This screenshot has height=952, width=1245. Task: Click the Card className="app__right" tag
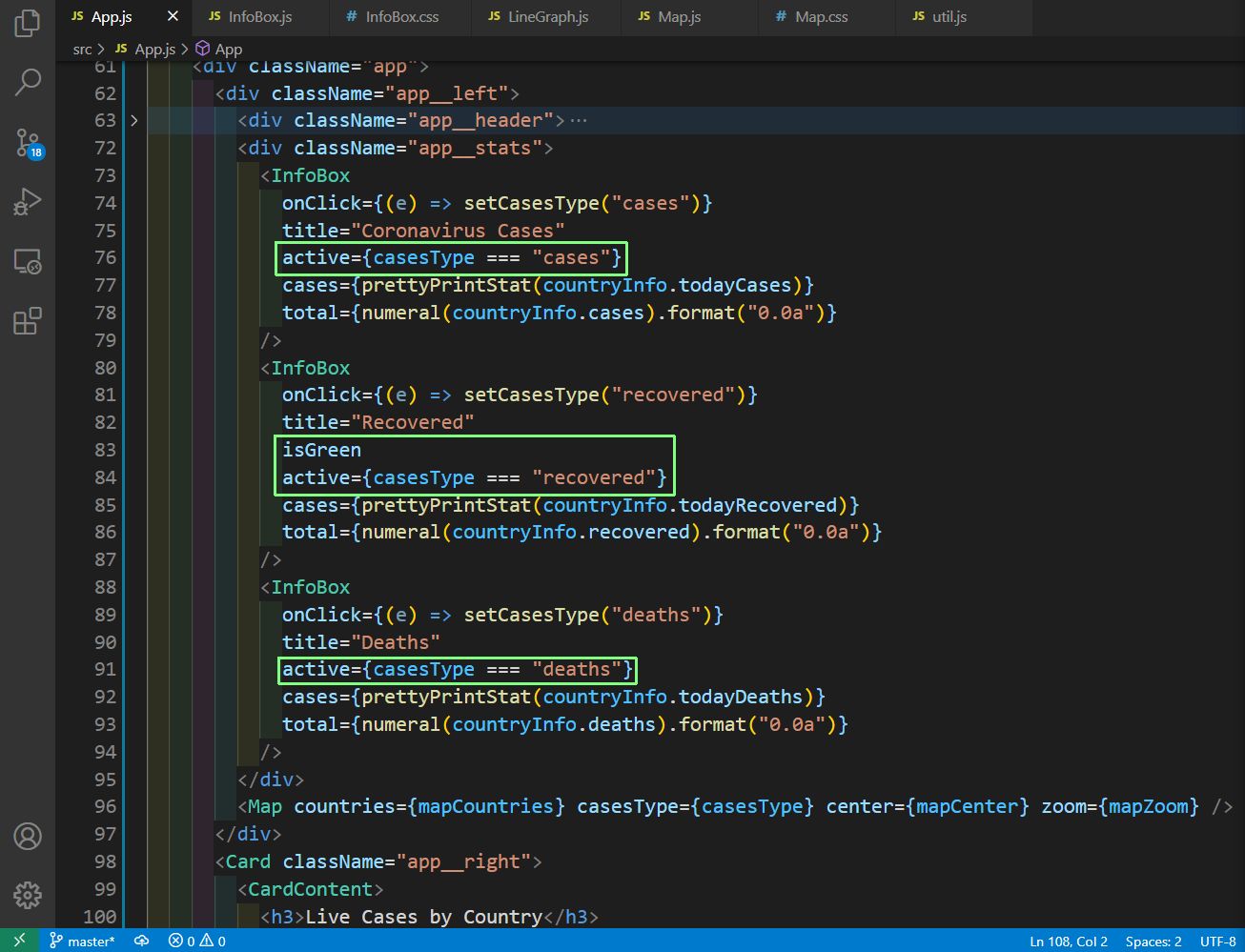[x=378, y=861]
